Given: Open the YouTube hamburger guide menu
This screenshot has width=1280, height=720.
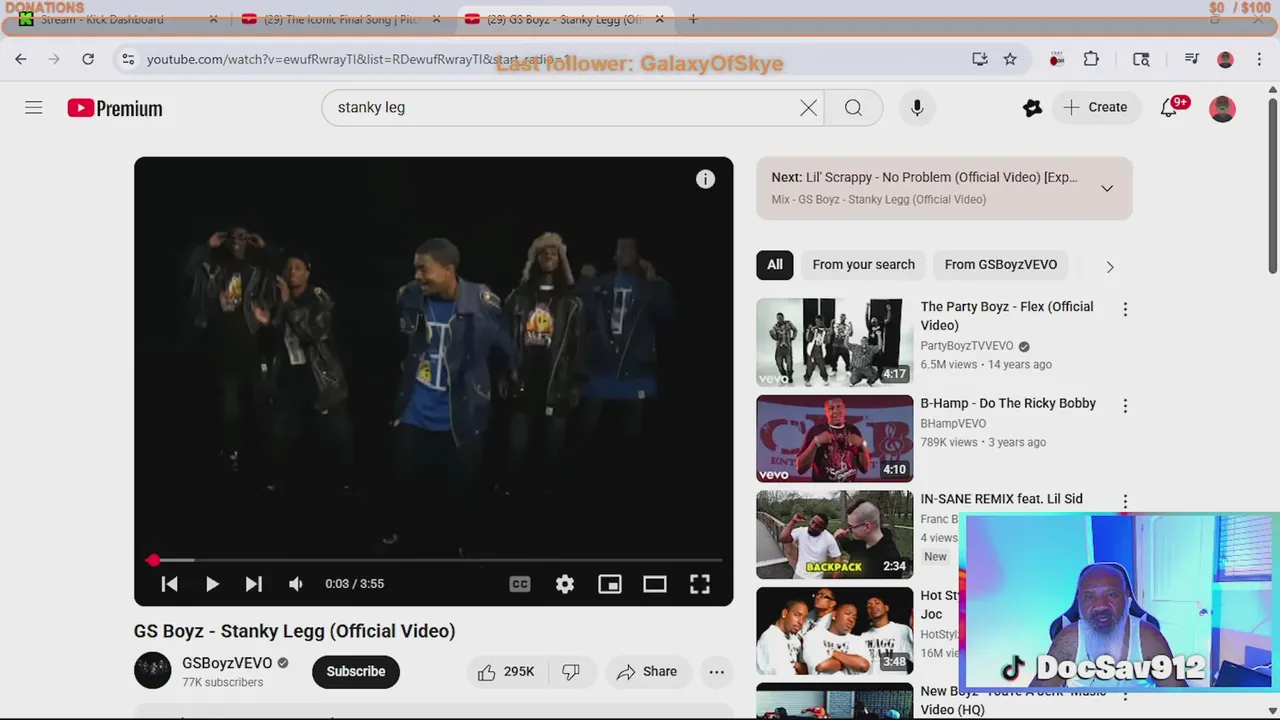Looking at the screenshot, I should coord(34,108).
